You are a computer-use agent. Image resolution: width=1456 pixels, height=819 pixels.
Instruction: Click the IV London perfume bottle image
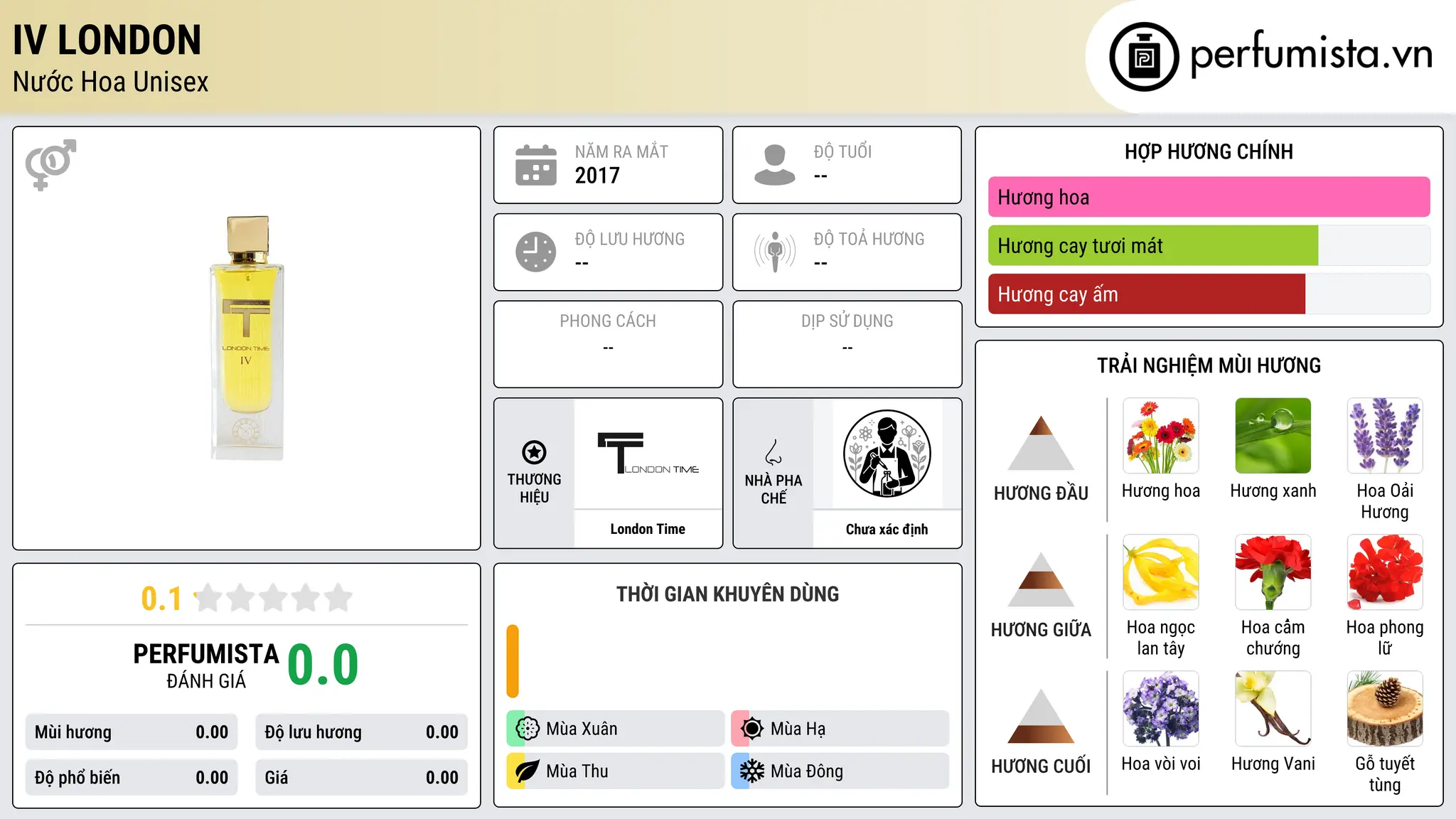point(247,338)
